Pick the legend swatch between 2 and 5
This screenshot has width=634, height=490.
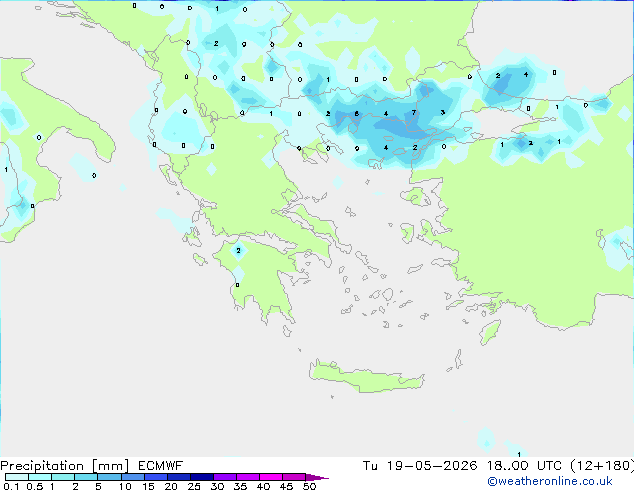pyautogui.click(x=86, y=477)
